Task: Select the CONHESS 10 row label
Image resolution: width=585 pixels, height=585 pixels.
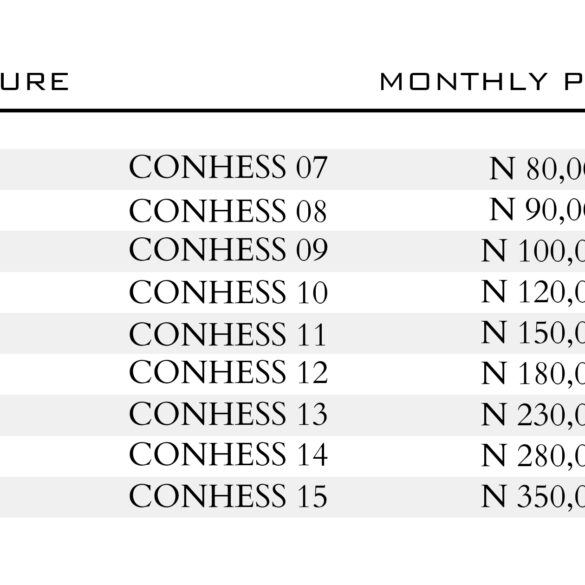Action: click(228, 292)
